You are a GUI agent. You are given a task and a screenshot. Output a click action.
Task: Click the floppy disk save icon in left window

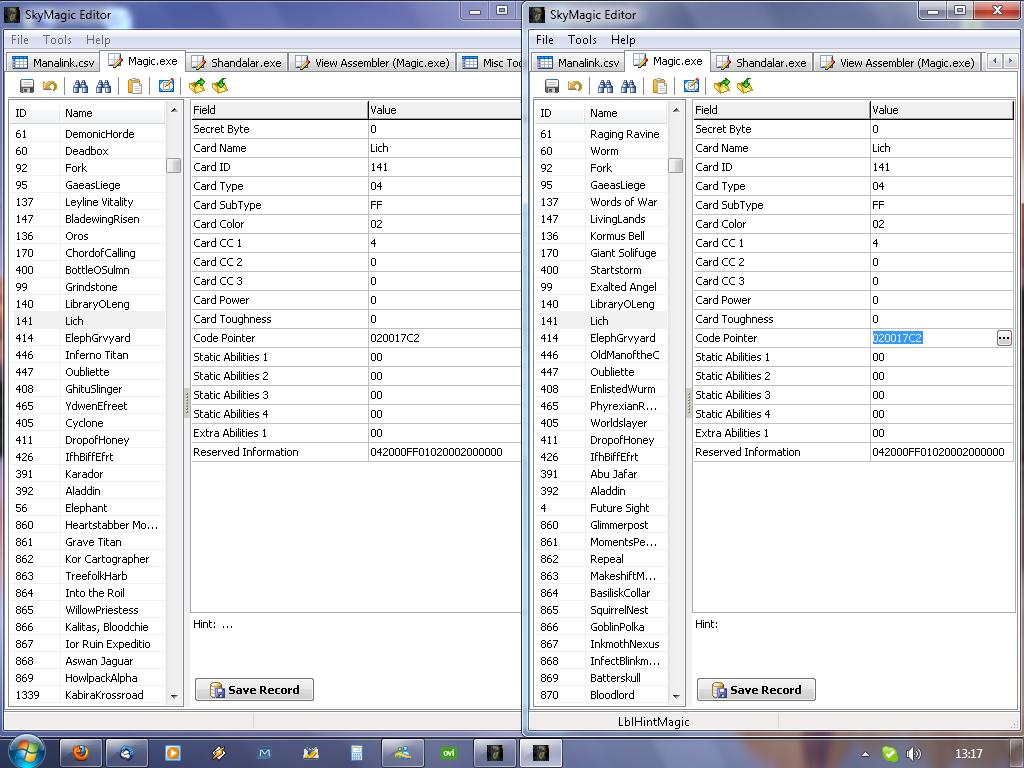tap(27, 86)
